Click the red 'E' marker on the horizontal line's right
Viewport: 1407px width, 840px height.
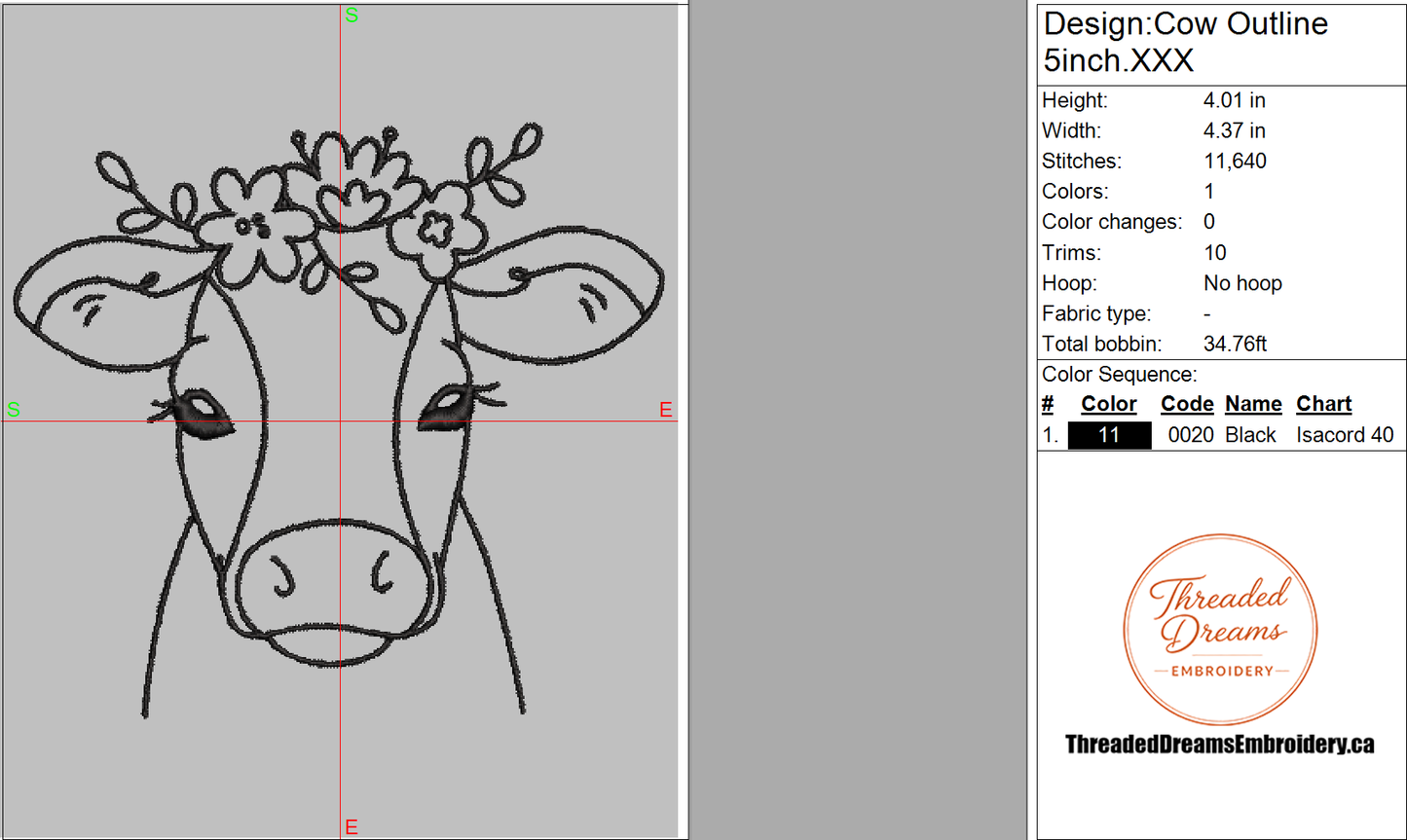point(666,410)
